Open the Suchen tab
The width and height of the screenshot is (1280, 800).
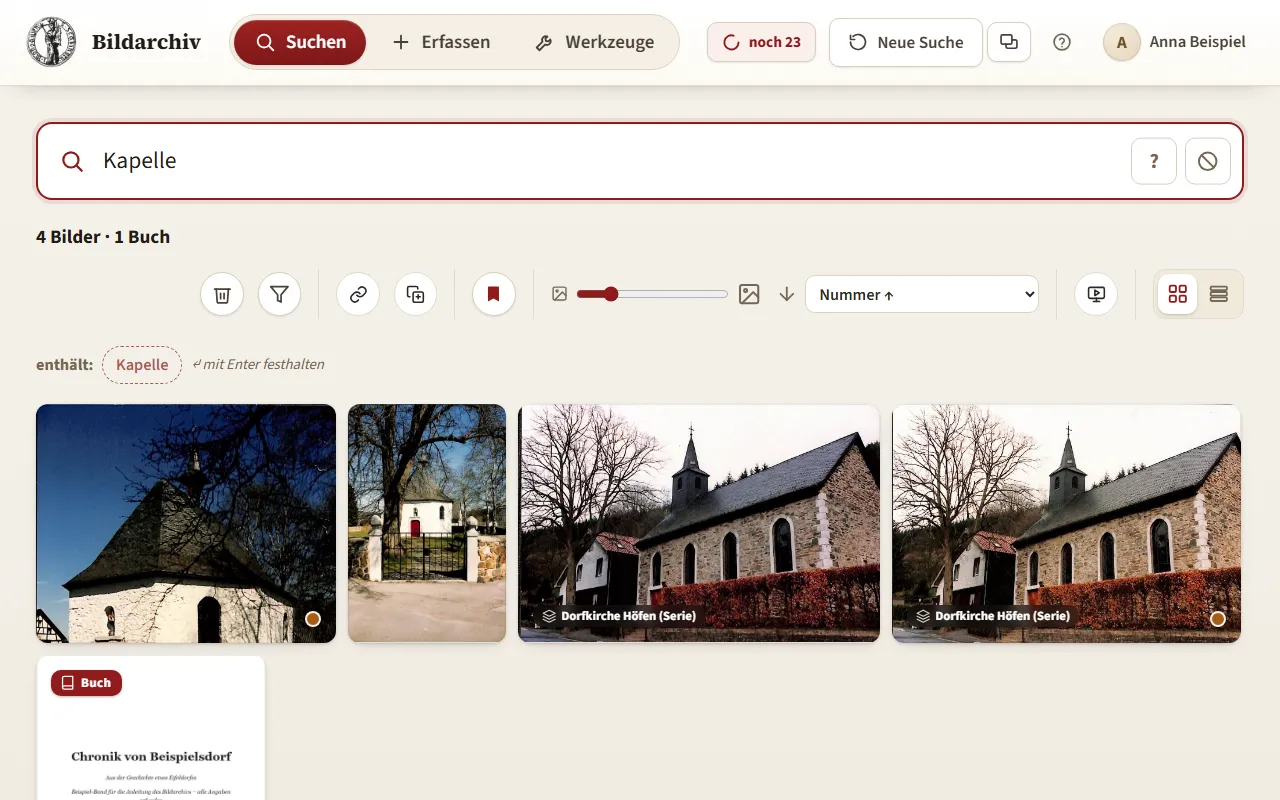point(300,42)
